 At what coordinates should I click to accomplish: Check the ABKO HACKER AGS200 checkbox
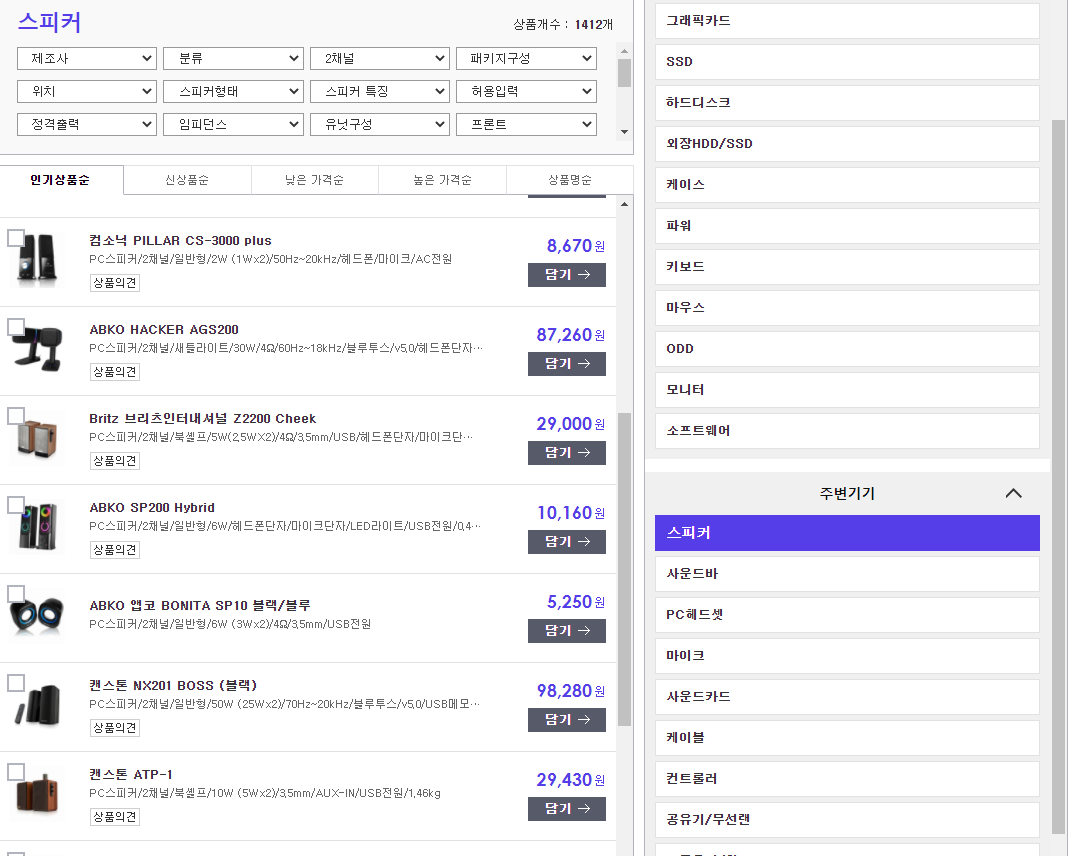(x=16, y=327)
